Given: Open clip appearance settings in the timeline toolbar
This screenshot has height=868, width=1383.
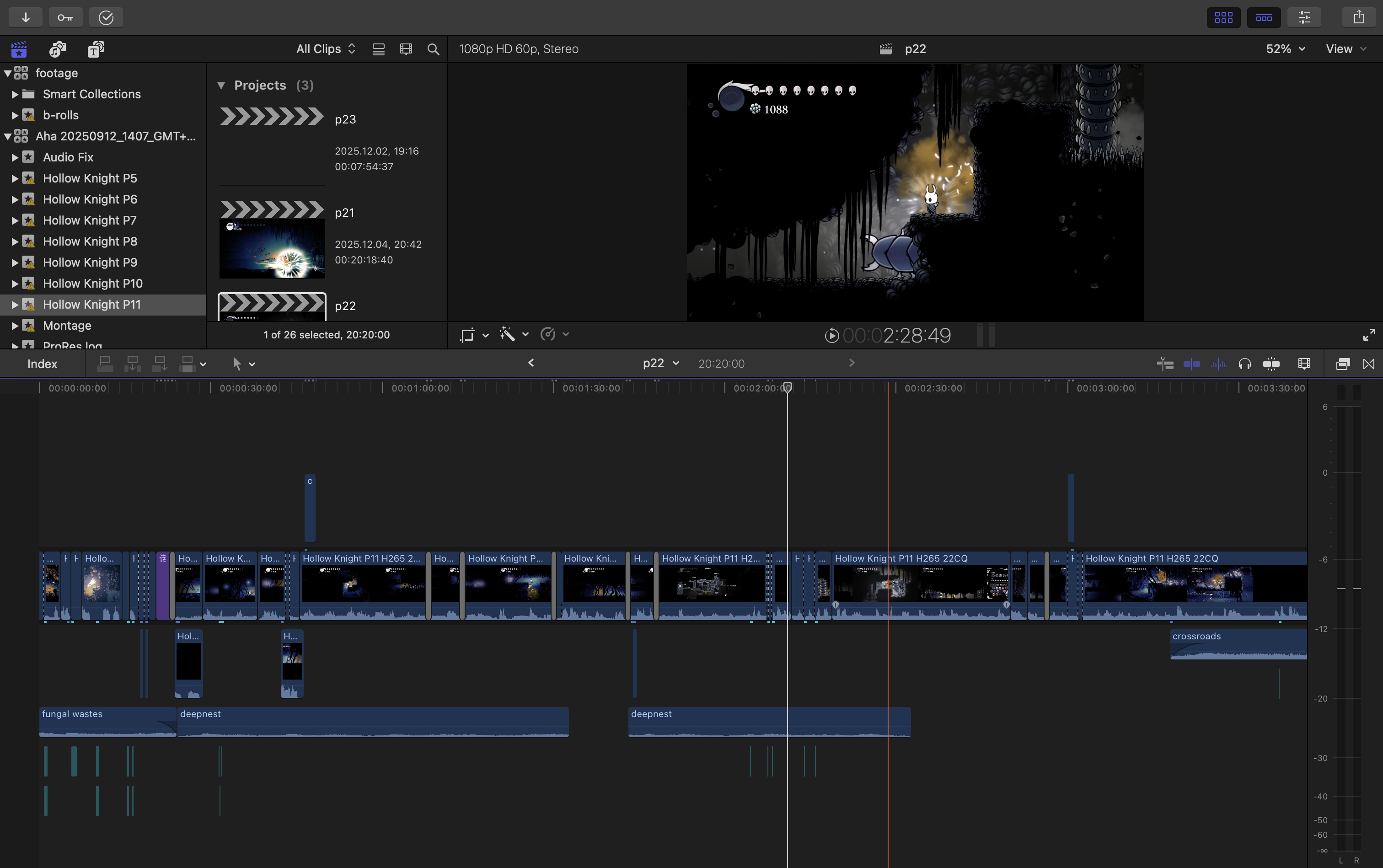Looking at the screenshot, I should coord(1304,364).
